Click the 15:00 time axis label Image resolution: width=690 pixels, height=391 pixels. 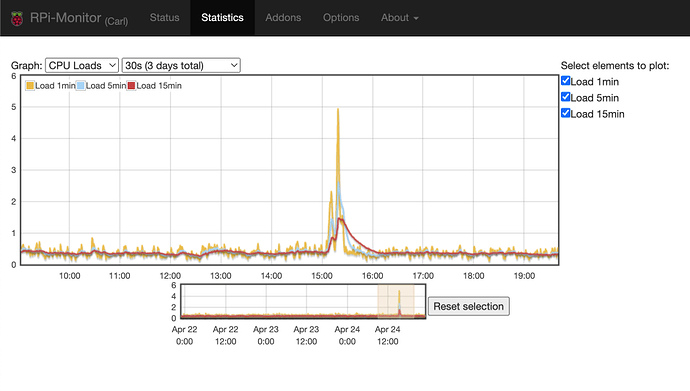tap(322, 276)
